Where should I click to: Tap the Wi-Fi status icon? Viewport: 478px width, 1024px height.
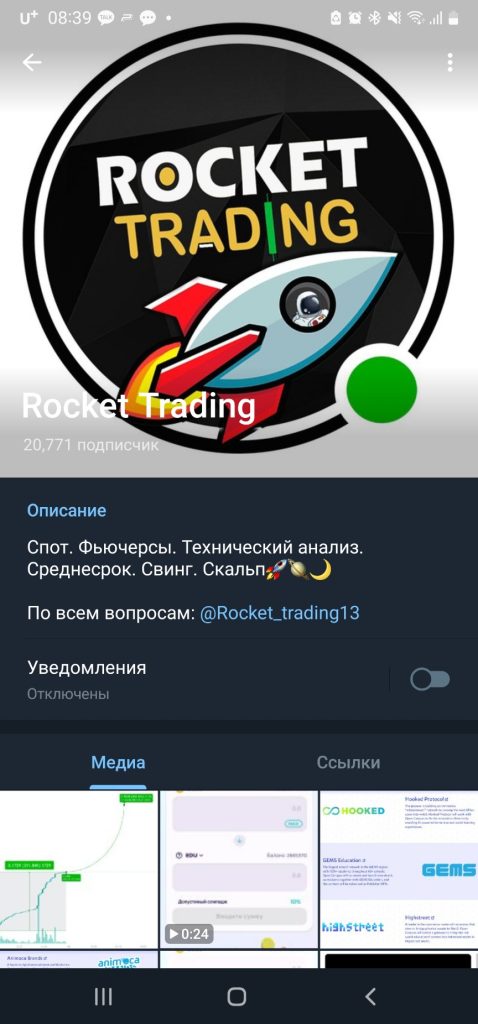(415, 18)
